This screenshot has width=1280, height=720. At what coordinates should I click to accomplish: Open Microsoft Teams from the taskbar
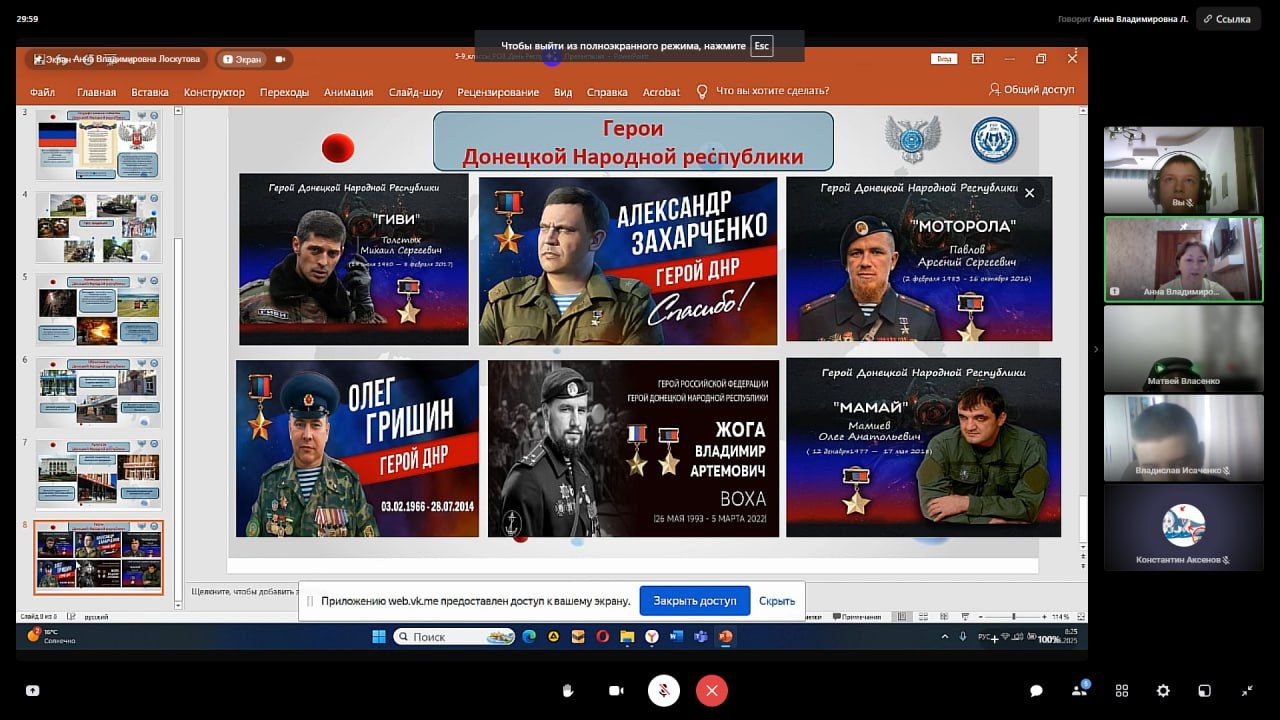(x=701, y=636)
